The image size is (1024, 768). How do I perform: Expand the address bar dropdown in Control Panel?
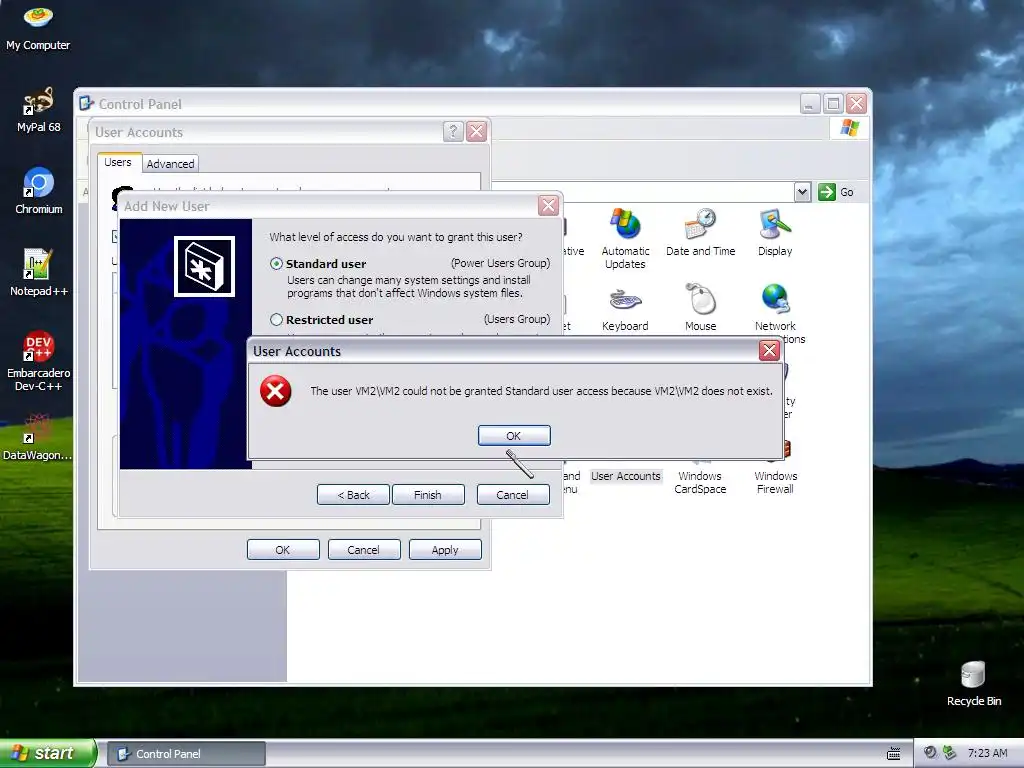[803, 192]
